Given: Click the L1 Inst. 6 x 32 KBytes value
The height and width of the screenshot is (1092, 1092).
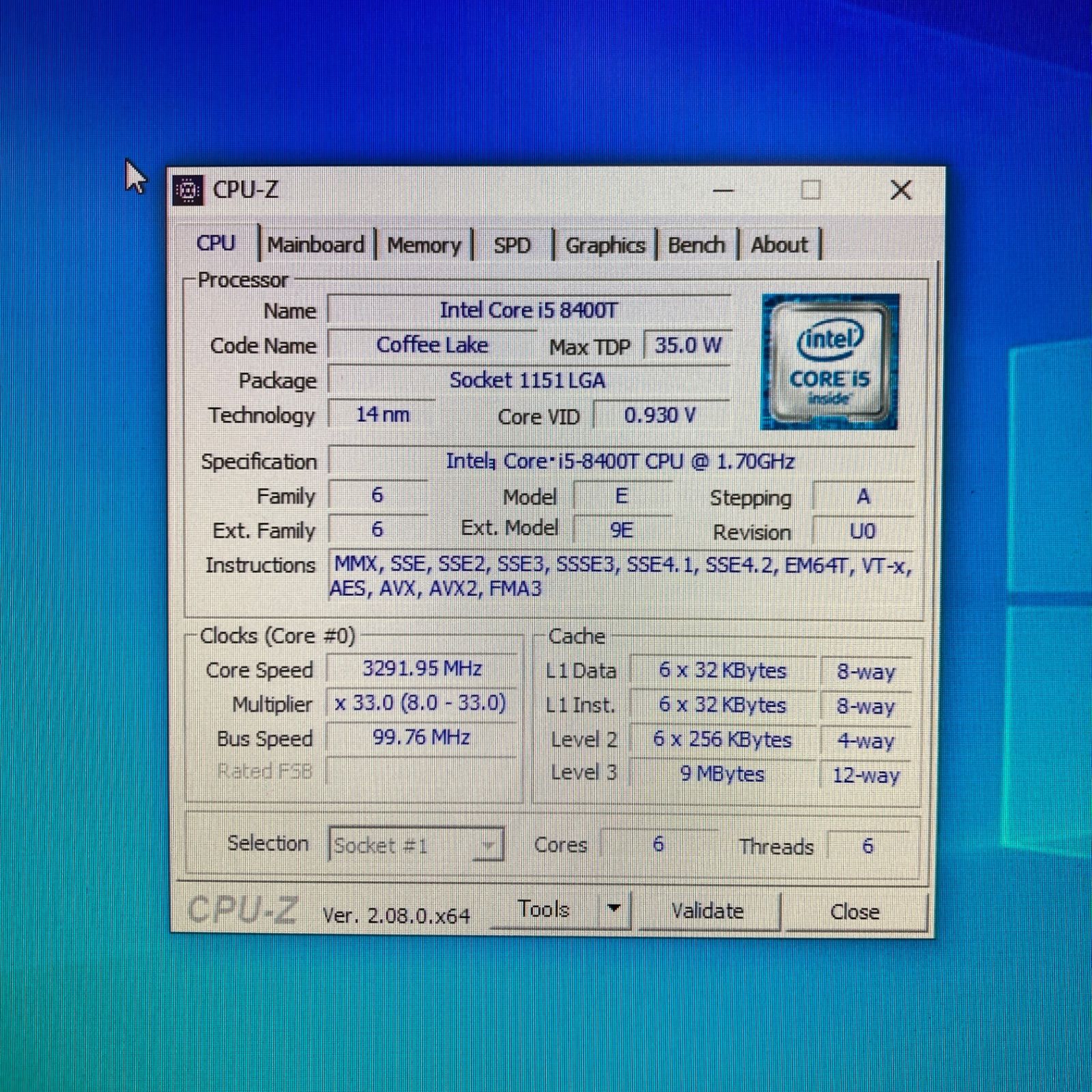Looking at the screenshot, I should [x=723, y=705].
